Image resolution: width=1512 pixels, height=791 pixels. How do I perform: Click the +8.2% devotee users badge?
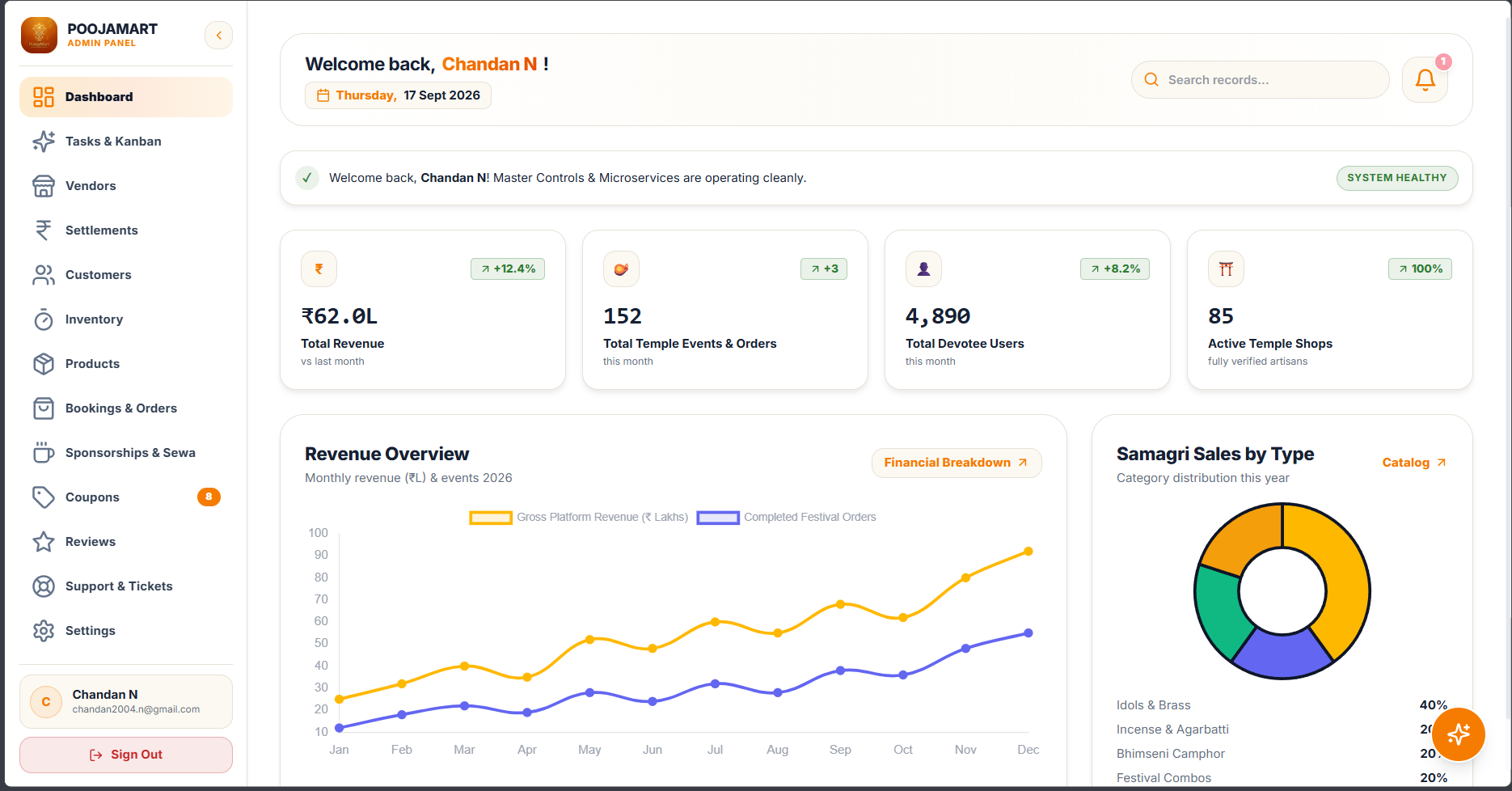tap(1115, 269)
